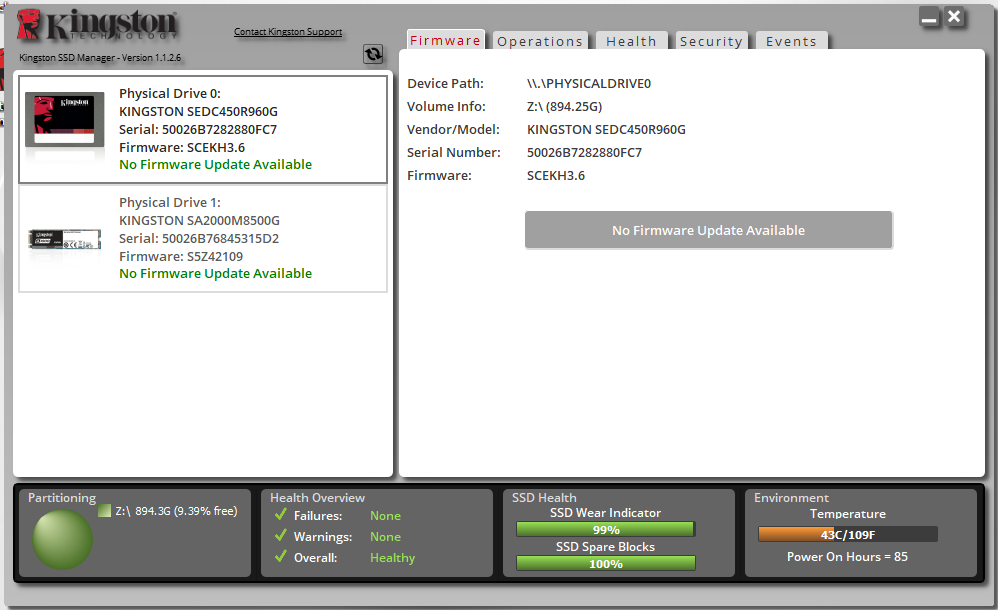This screenshot has width=998, height=610.
Task: Click the Firmware value SCEKH3.6 in details
Action: 556,175
